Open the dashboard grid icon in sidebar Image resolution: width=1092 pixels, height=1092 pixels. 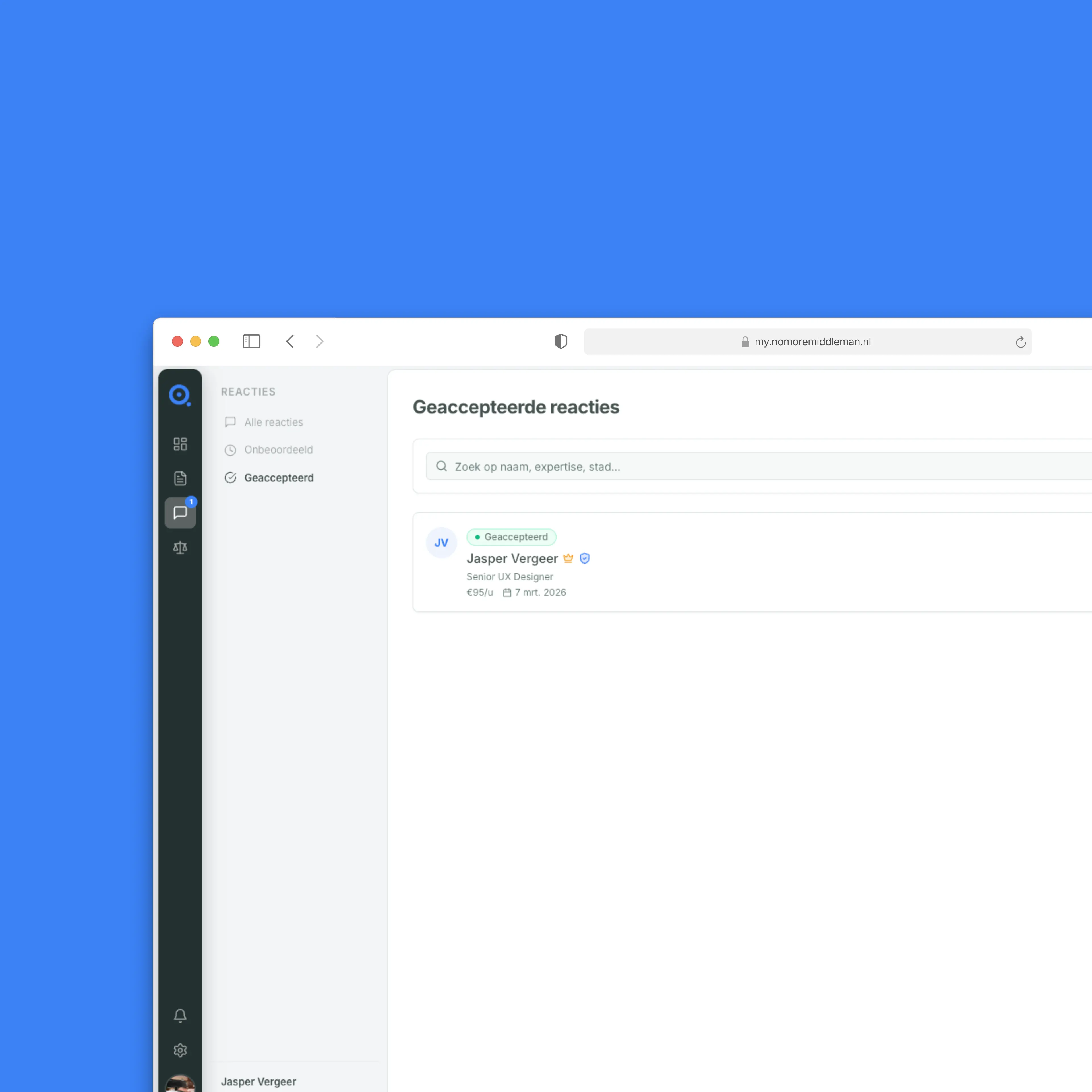point(180,444)
